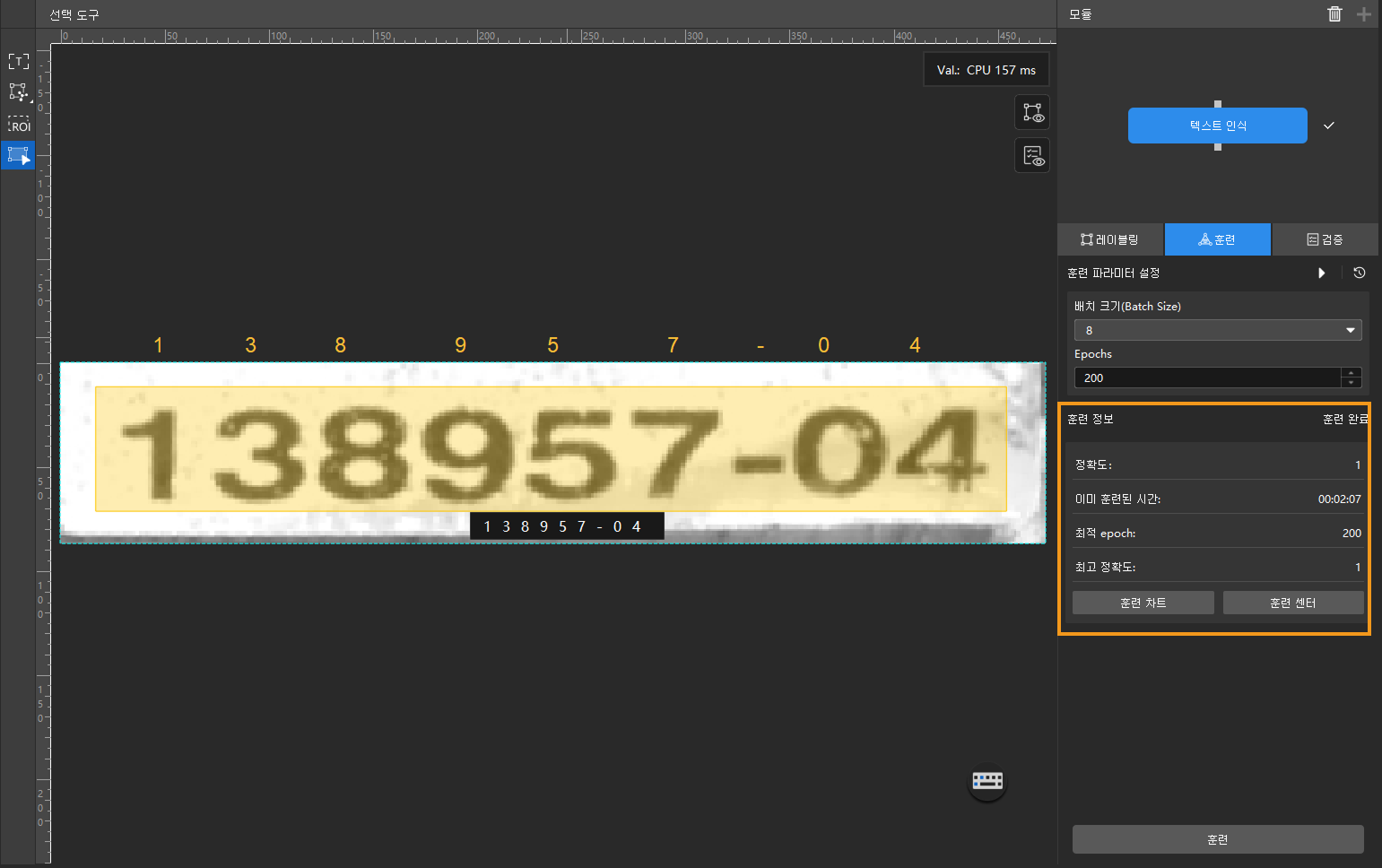The image size is (1382, 868).
Task: Restore training parameters via history icon
Action: (1360, 273)
